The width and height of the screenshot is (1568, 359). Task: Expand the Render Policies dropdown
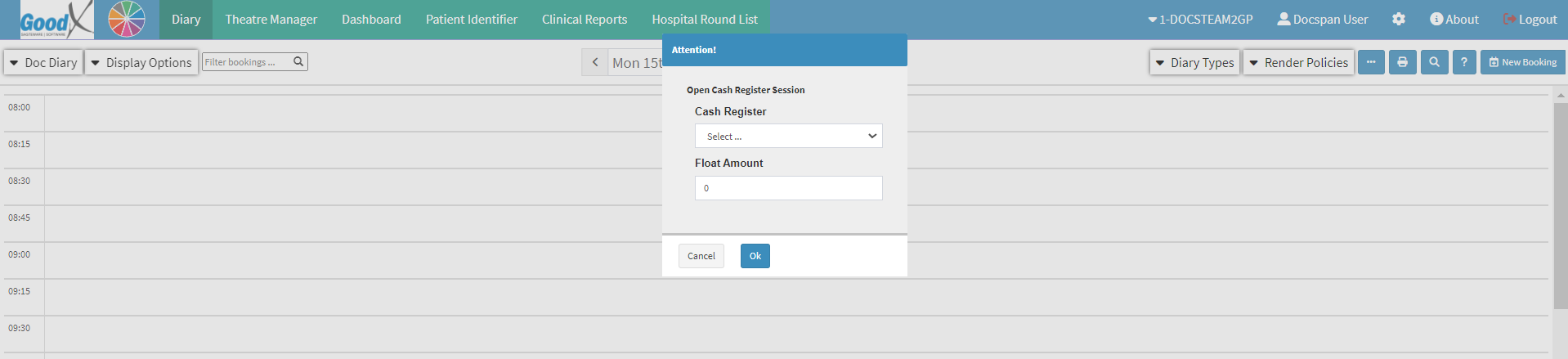1298,62
